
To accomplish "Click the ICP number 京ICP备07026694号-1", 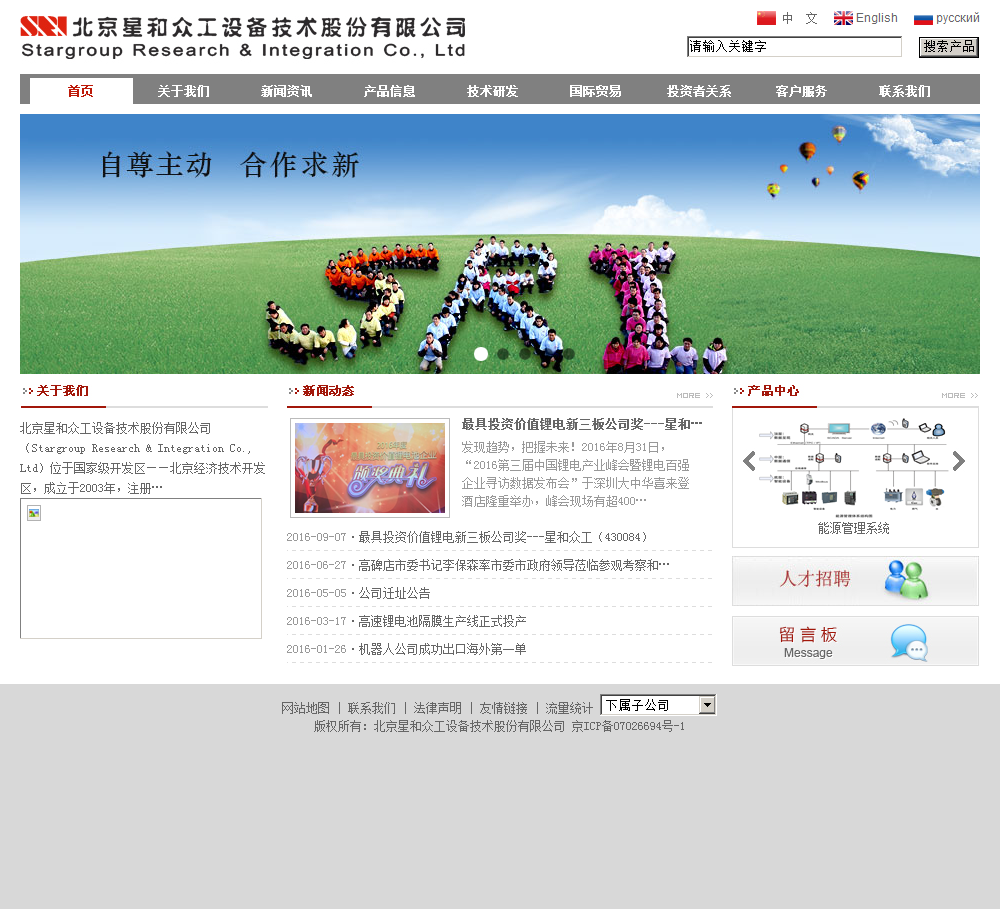I will click(628, 726).
